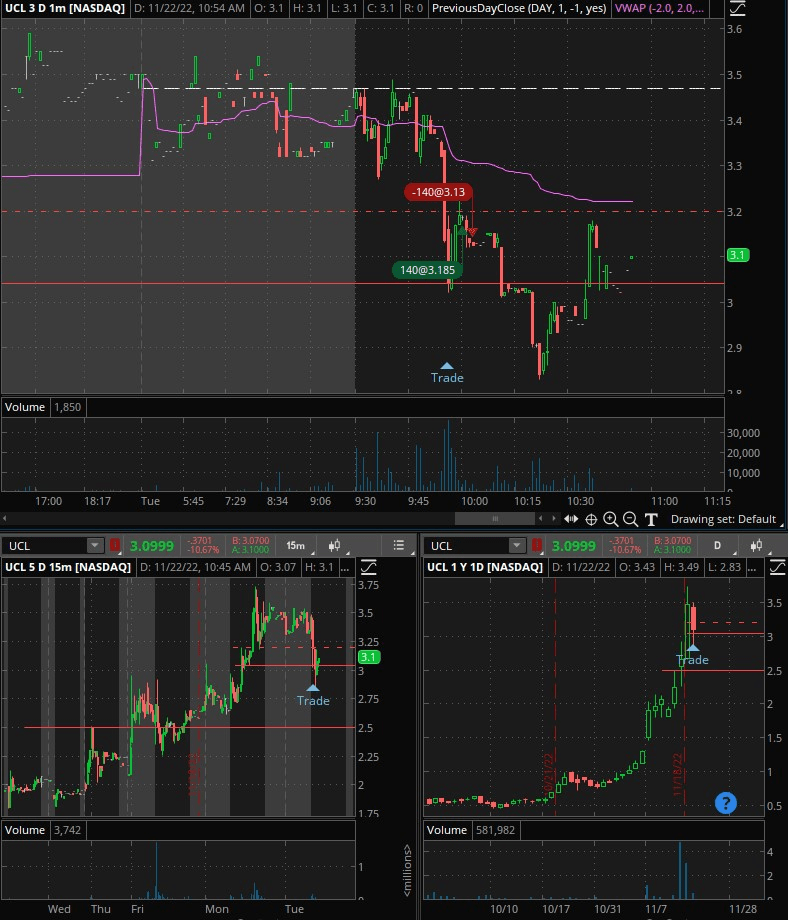Open the chart style candle icon on the 15m panel
Screen dimensions: 788x920
334,546
